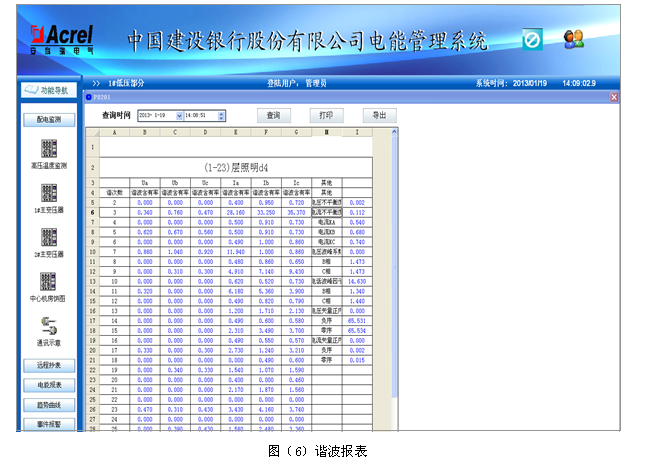
Task: Select the 趋势曲线 sidebar menu
Action: coord(49,405)
